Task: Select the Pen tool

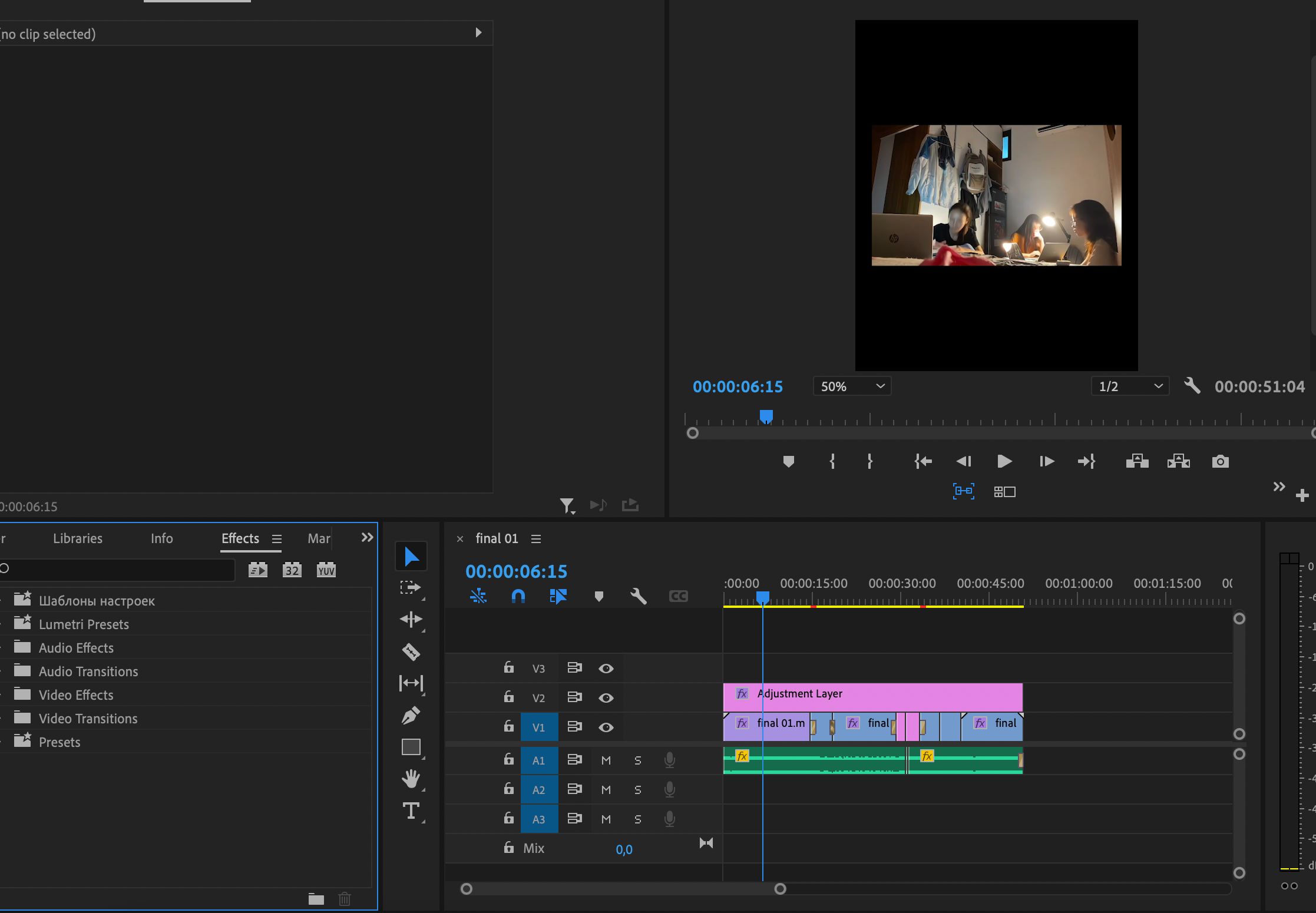Action: click(x=411, y=715)
